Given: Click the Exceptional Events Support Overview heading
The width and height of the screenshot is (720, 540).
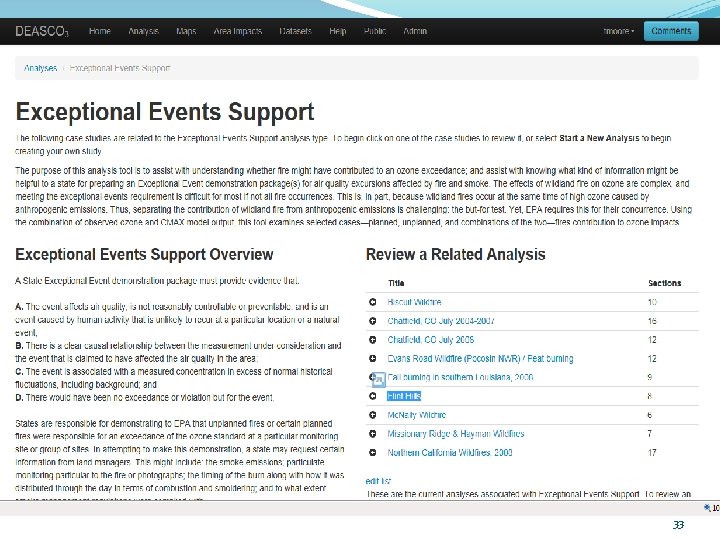Looking at the screenshot, I should click(x=144, y=254).
